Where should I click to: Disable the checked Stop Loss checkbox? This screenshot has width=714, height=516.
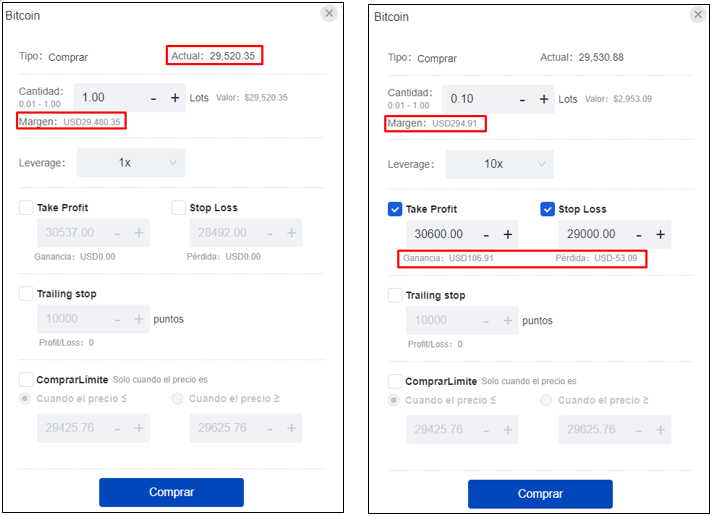coord(547,209)
